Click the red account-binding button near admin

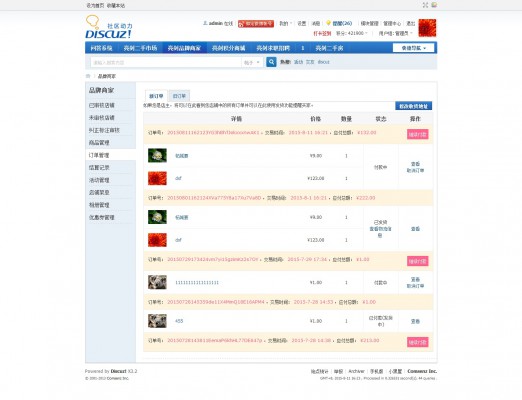[256, 24]
